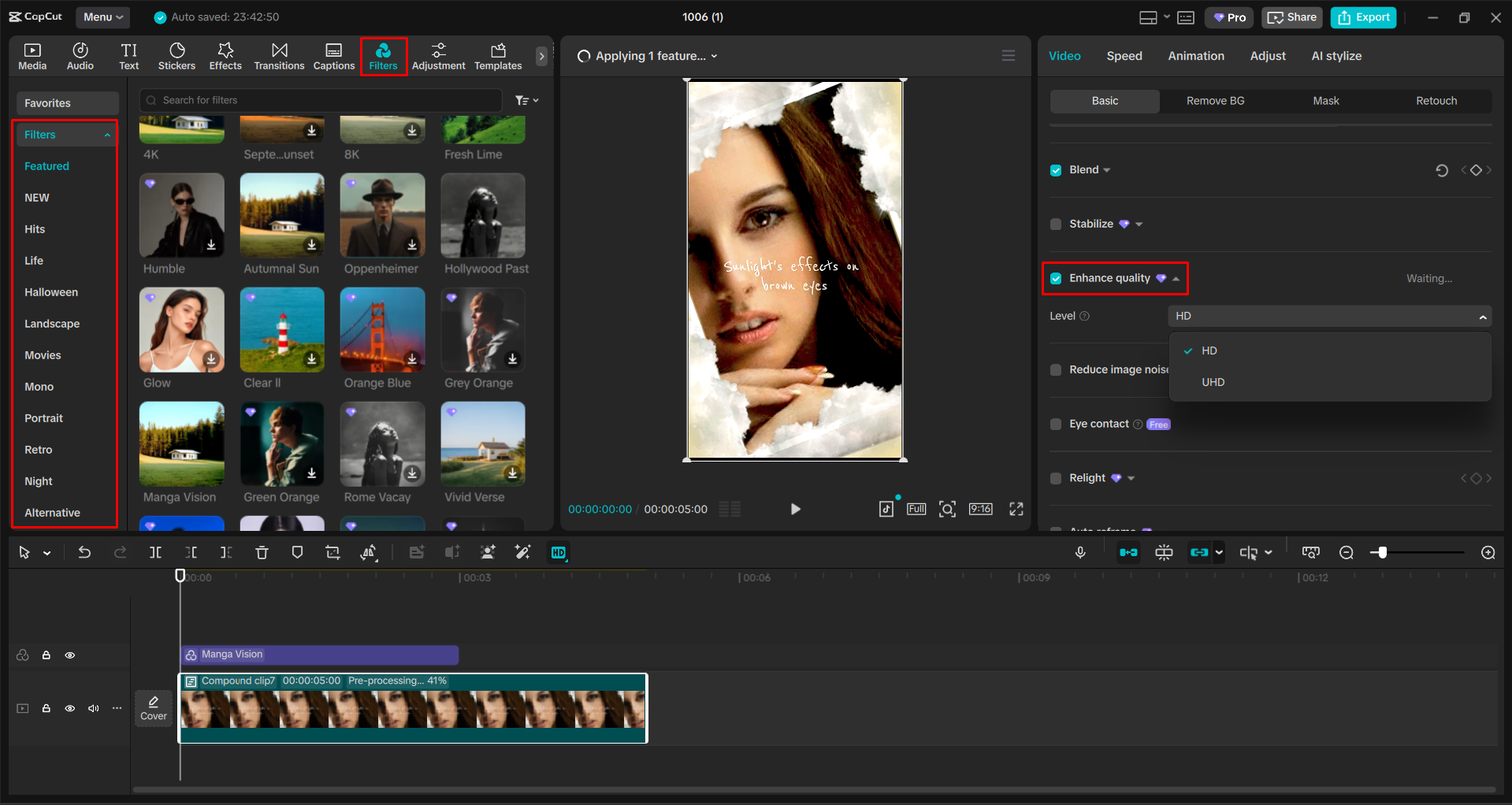Open the Captions panel
The width and height of the screenshot is (1512, 805).
coord(333,55)
